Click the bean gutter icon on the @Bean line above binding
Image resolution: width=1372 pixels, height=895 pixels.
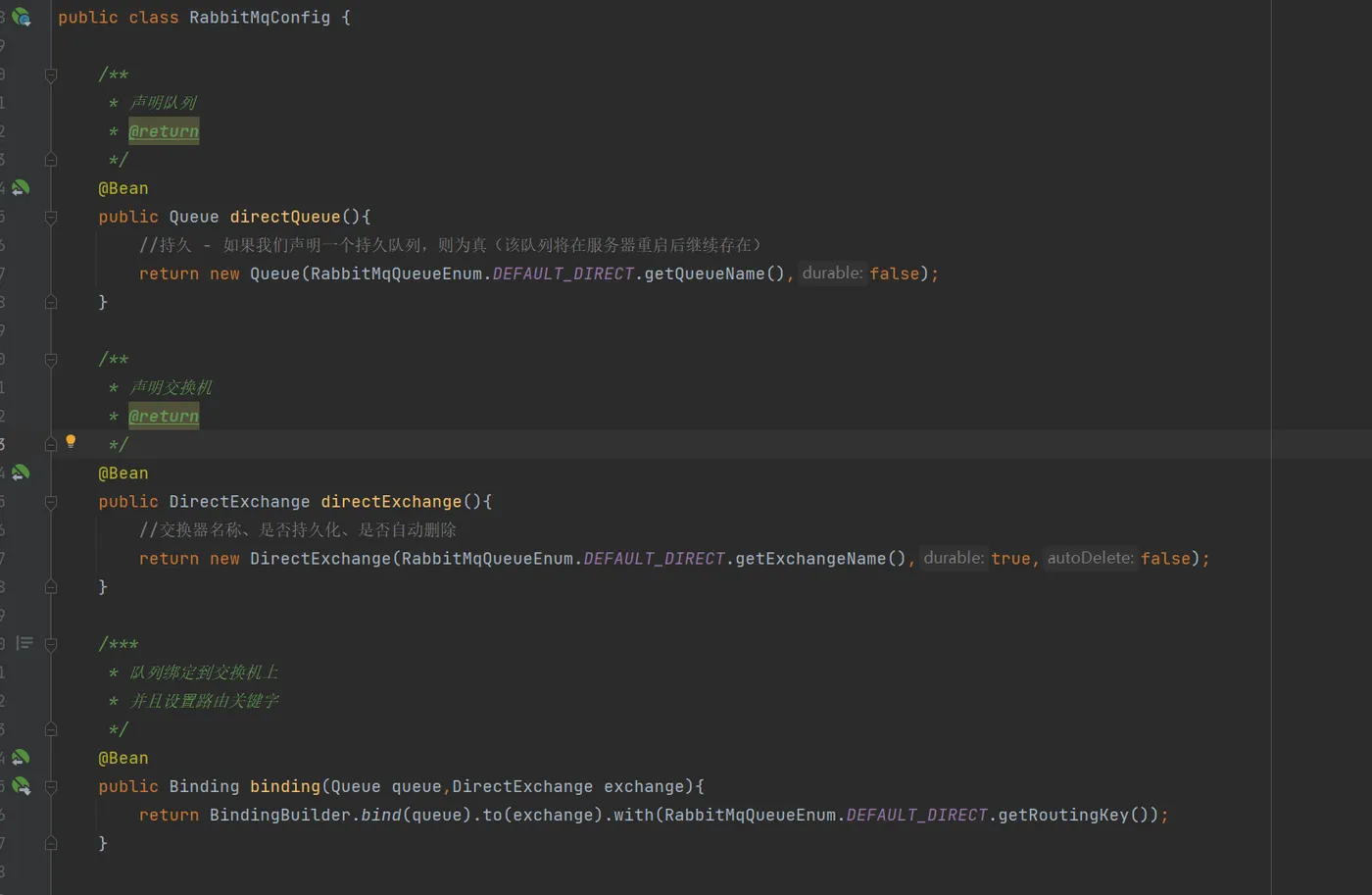[x=21, y=758]
